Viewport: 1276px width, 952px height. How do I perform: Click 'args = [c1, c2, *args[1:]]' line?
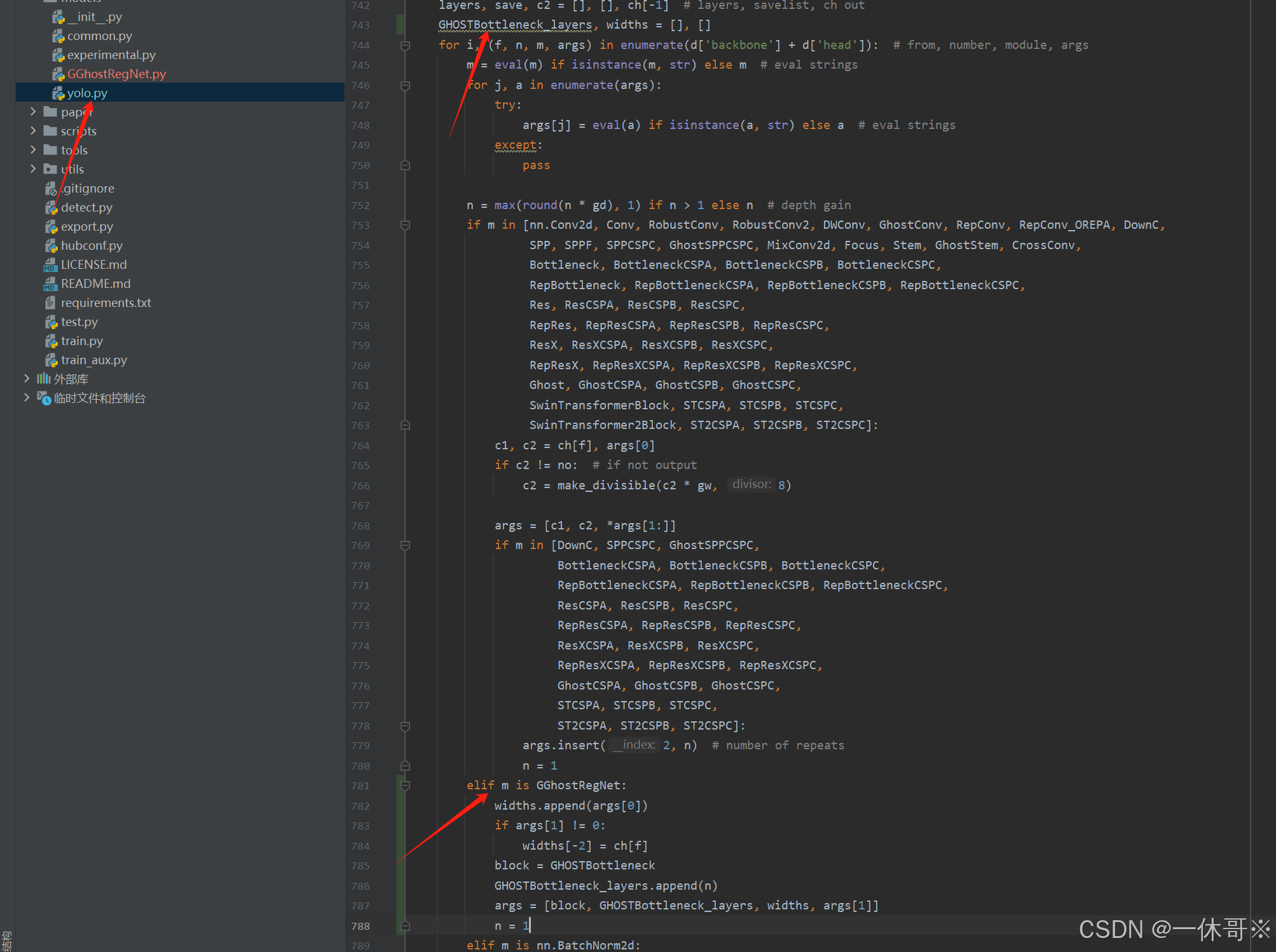pyautogui.click(x=585, y=526)
